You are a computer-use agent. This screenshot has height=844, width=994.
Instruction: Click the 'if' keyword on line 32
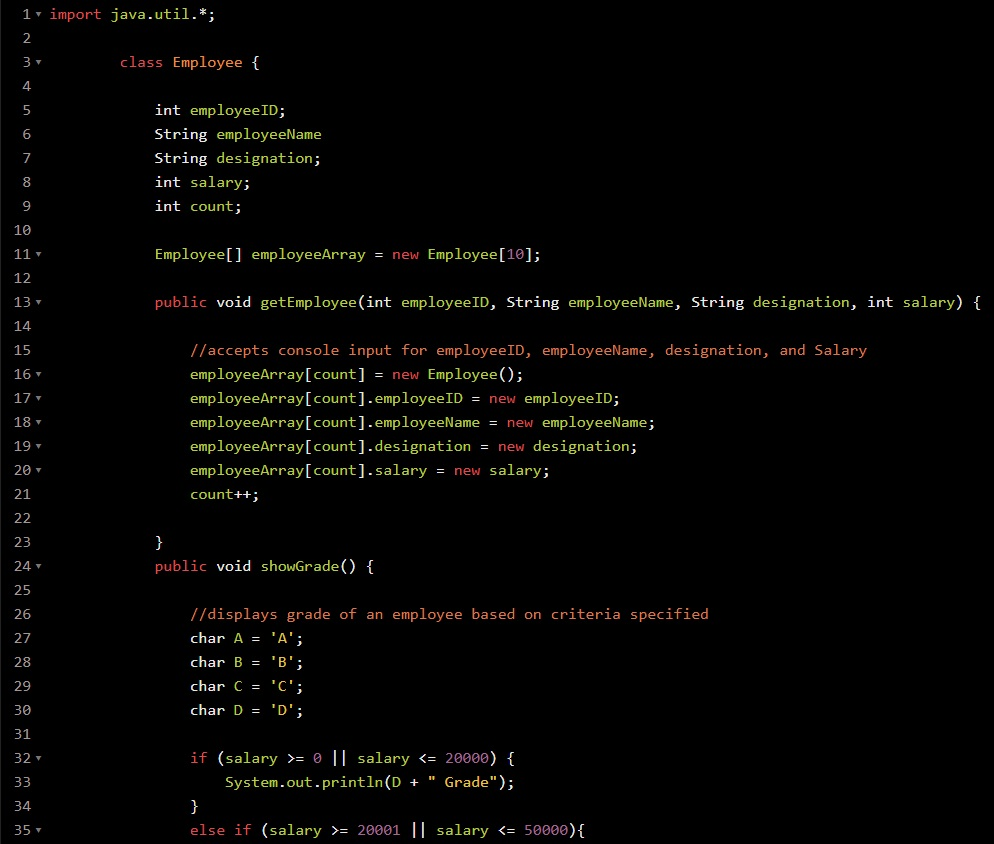click(198, 758)
